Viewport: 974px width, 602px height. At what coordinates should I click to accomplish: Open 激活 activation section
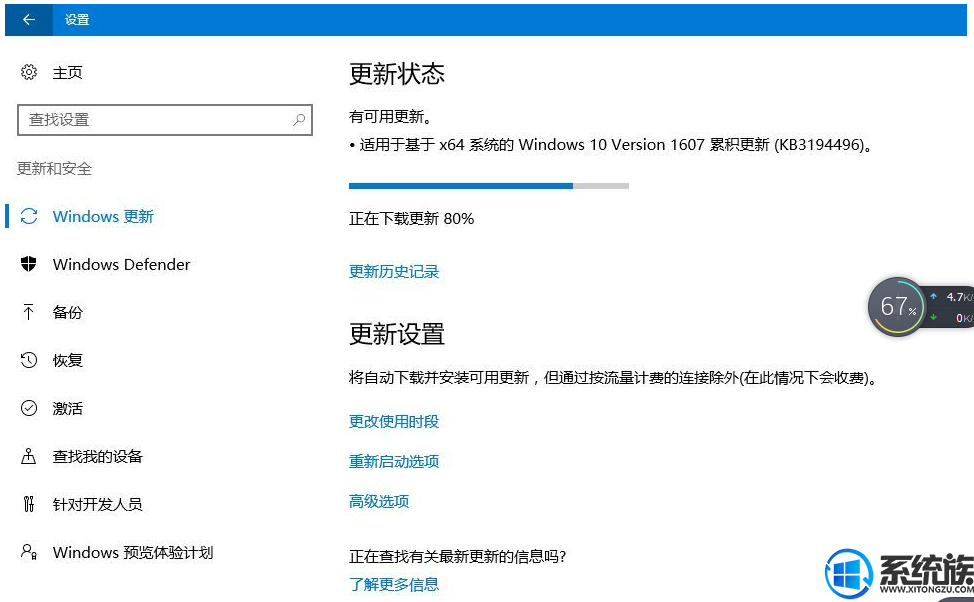(x=67, y=408)
